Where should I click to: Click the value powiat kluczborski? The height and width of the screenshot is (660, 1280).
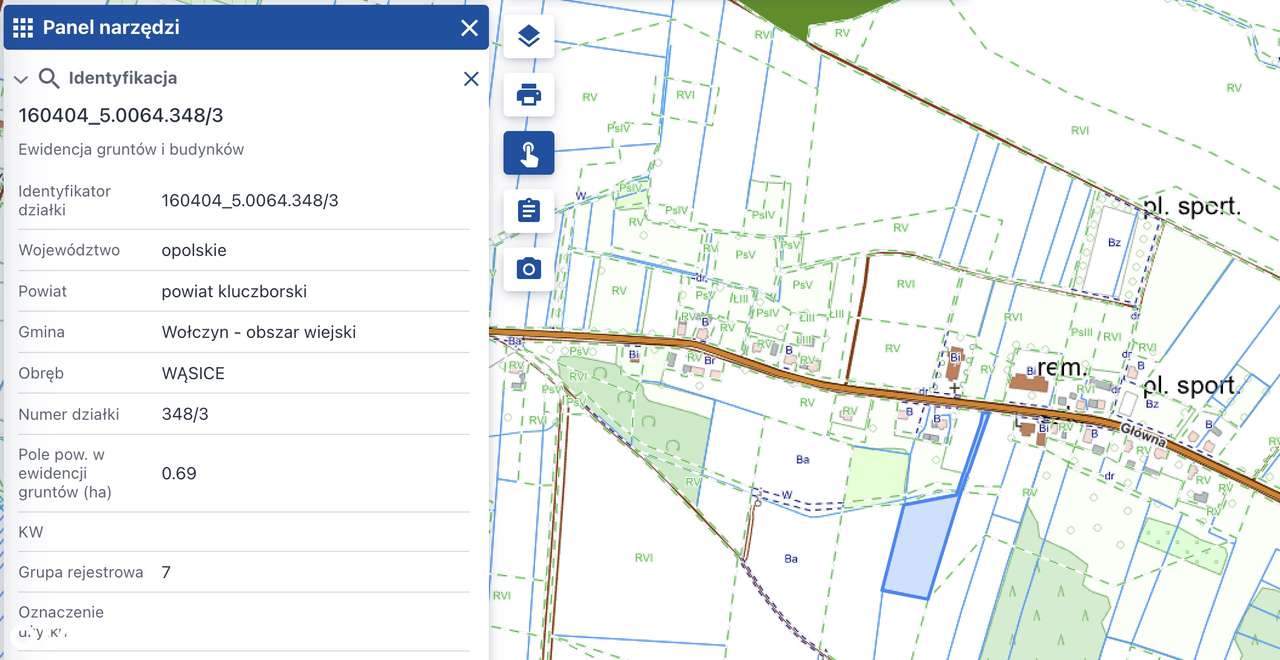(x=234, y=291)
